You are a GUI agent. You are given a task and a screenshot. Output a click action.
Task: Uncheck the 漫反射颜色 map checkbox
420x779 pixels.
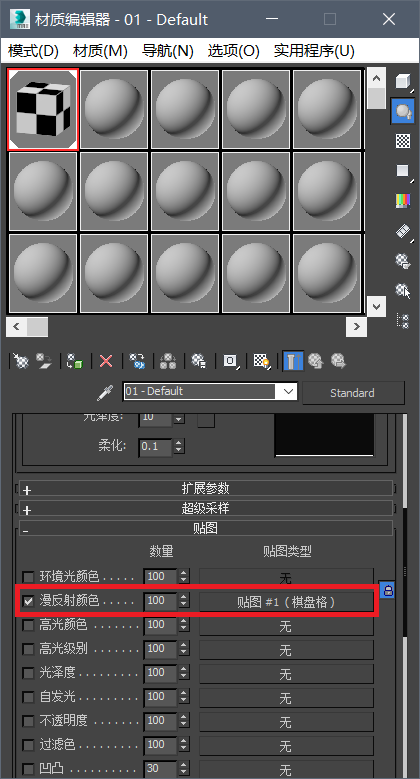click(x=28, y=601)
